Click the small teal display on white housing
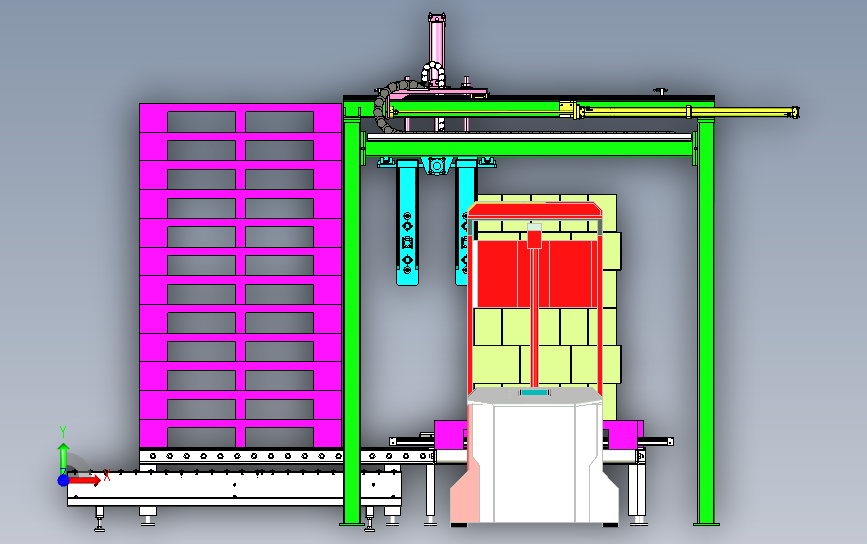 point(535,393)
